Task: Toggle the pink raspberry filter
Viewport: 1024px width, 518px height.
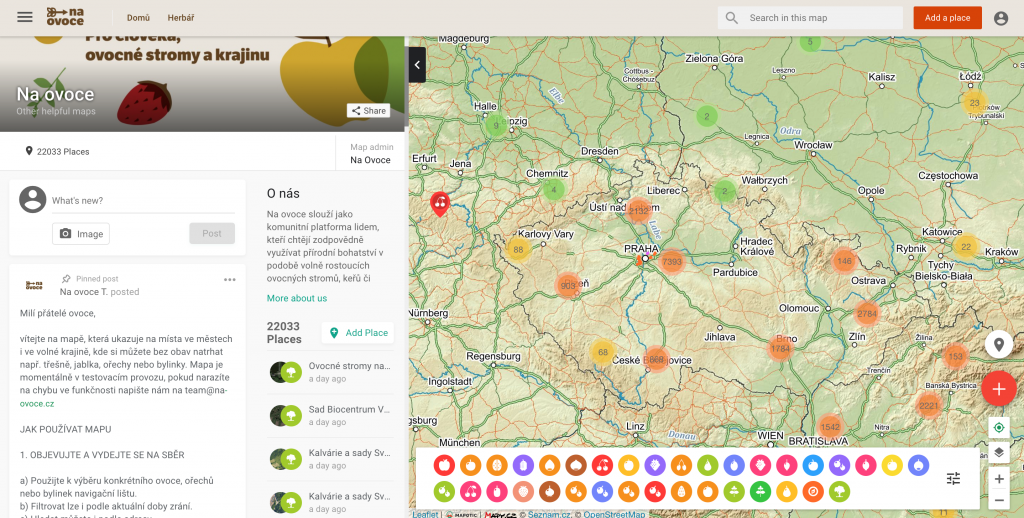Action: coord(760,465)
